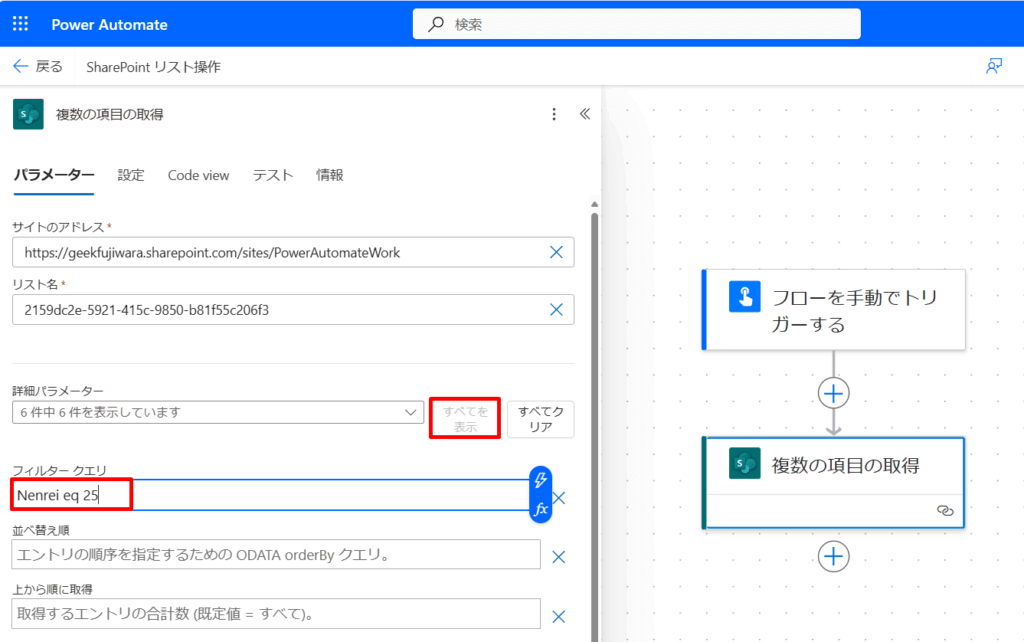Add a step after 複数の項目の取得
Screen dimensions: 1024x642
[x=834, y=556]
